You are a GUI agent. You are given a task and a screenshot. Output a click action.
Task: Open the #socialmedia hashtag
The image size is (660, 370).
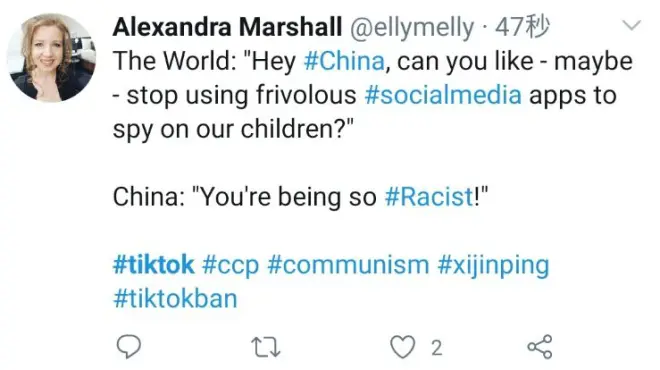click(x=443, y=95)
